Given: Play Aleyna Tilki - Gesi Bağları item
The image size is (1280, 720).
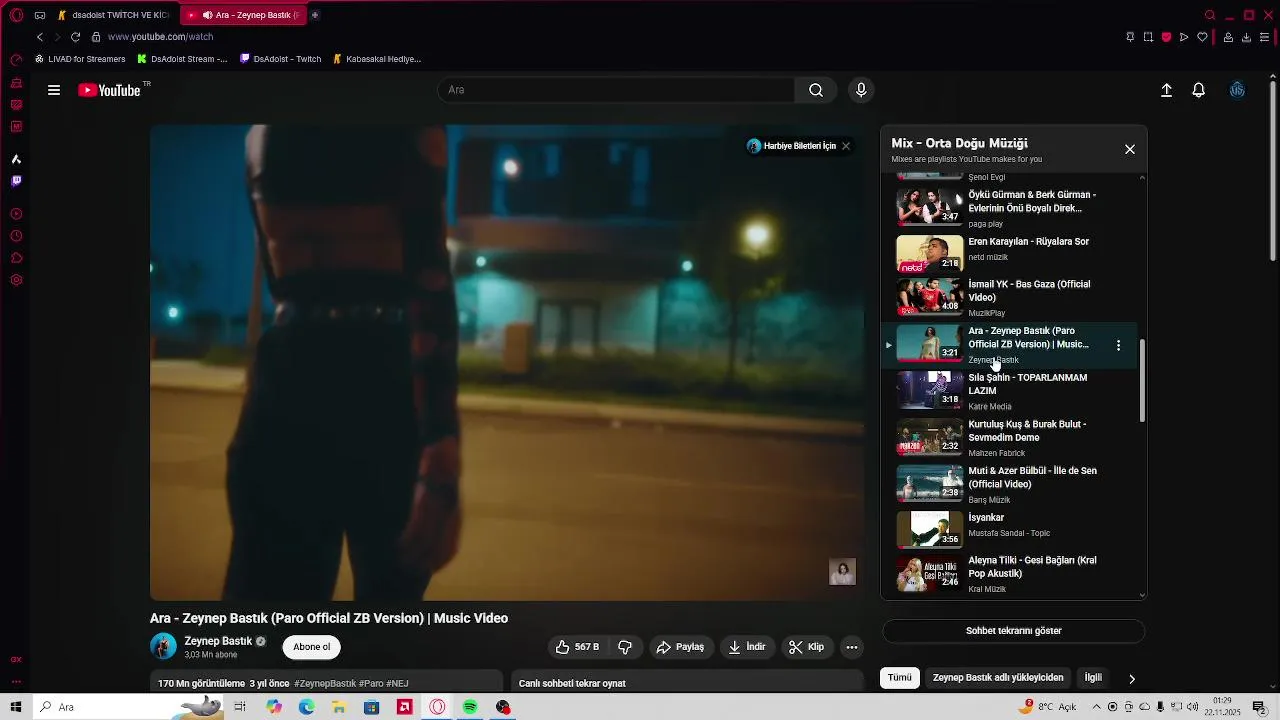Looking at the screenshot, I should [1010, 575].
